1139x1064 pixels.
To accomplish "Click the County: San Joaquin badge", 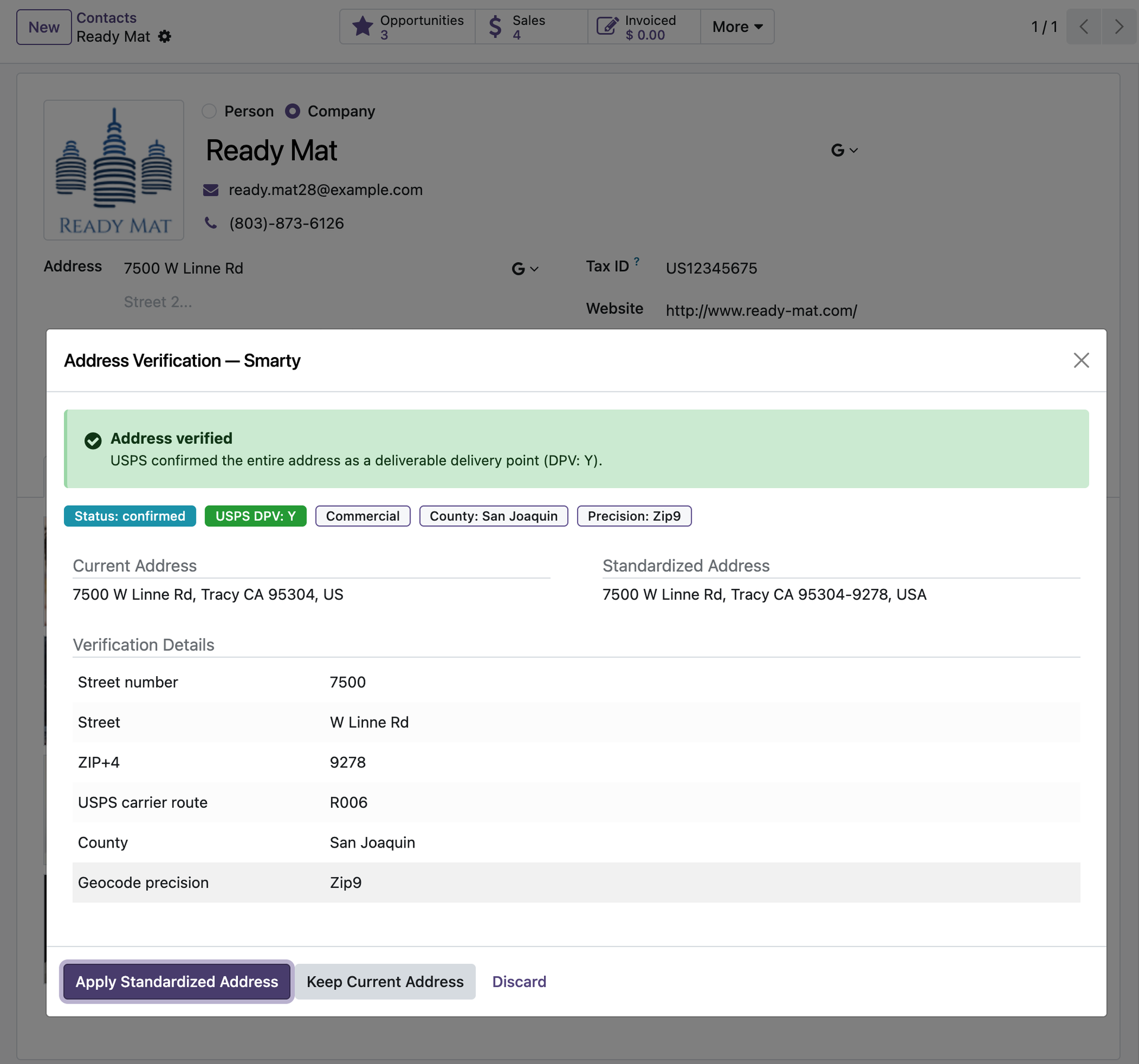I will click(494, 516).
